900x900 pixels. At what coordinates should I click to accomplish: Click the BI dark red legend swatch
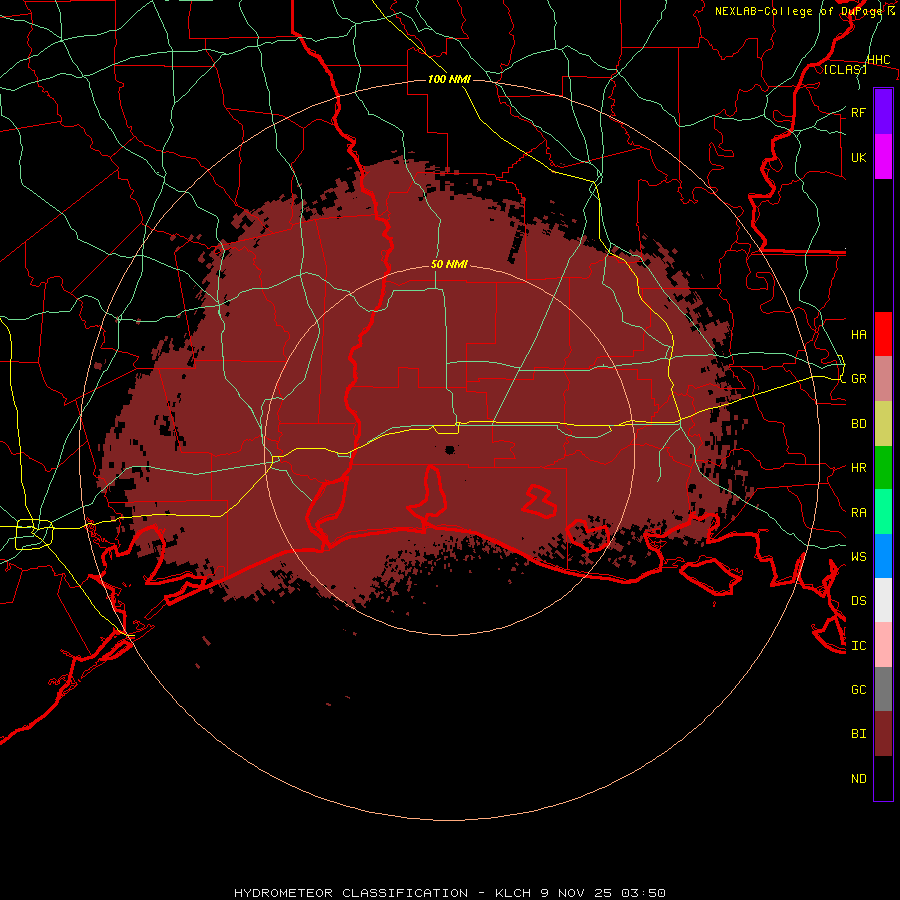point(883,734)
